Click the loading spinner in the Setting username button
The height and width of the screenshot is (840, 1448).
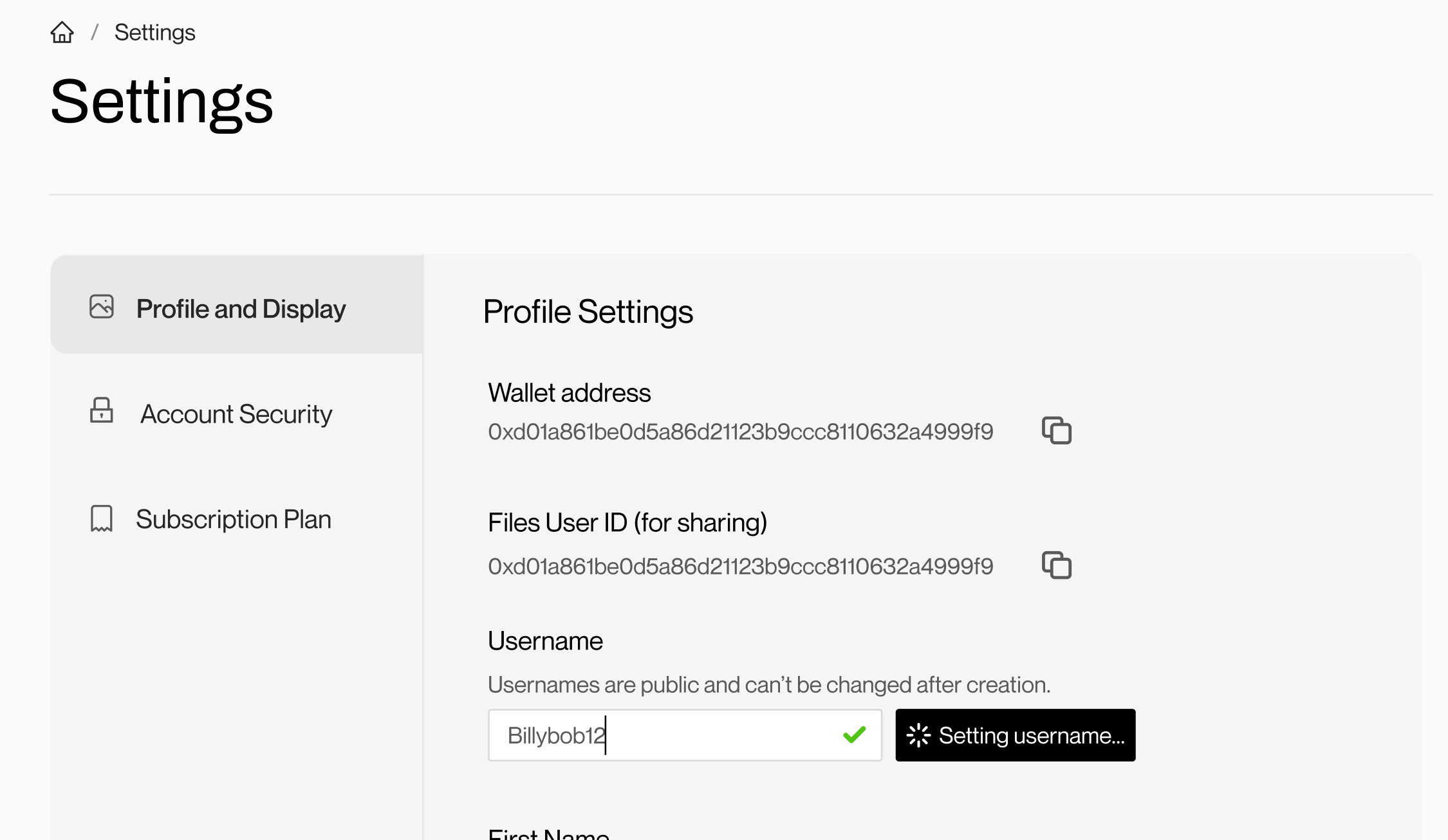click(x=919, y=735)
